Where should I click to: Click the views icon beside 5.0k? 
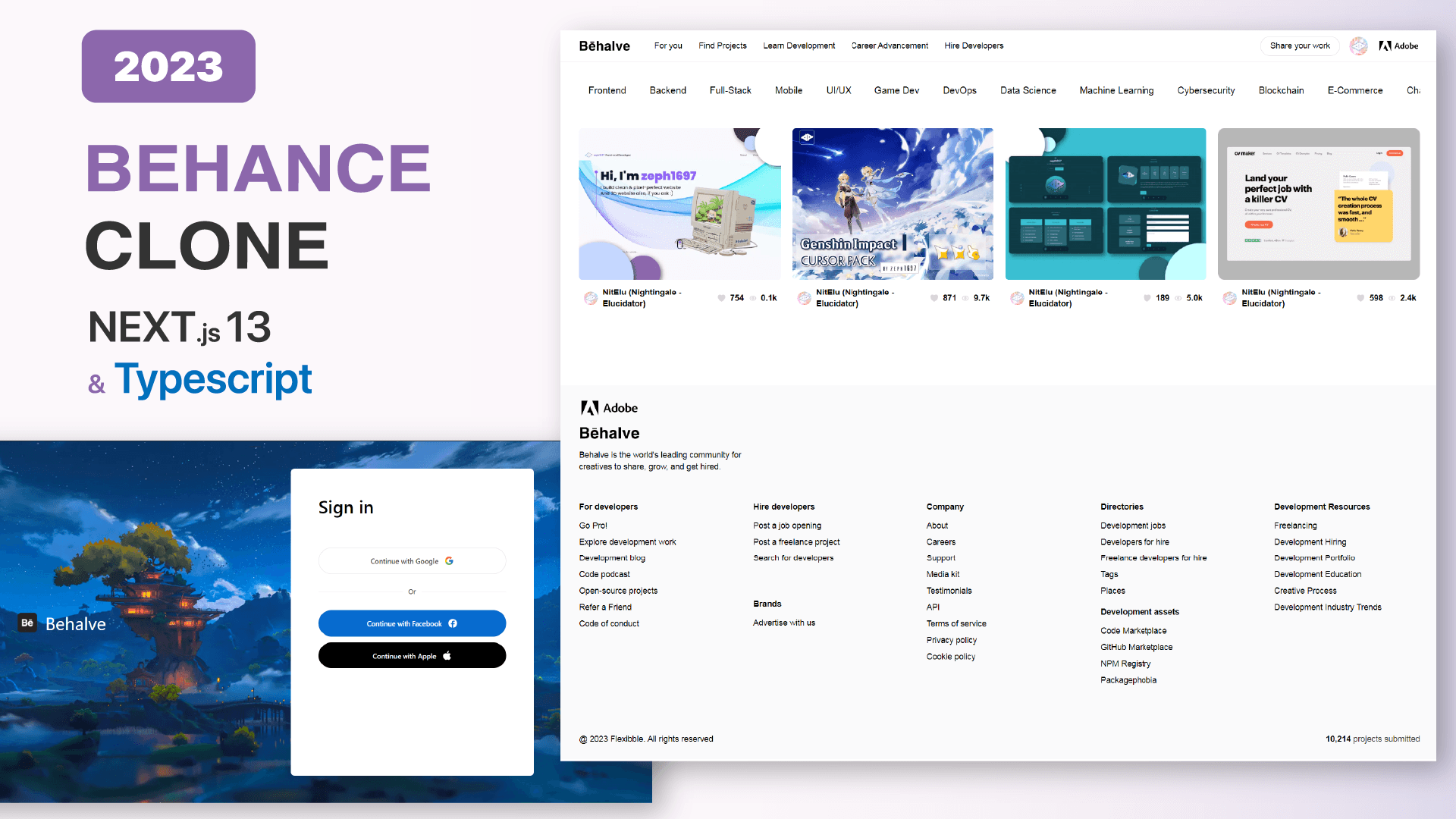coord(1178,298)
